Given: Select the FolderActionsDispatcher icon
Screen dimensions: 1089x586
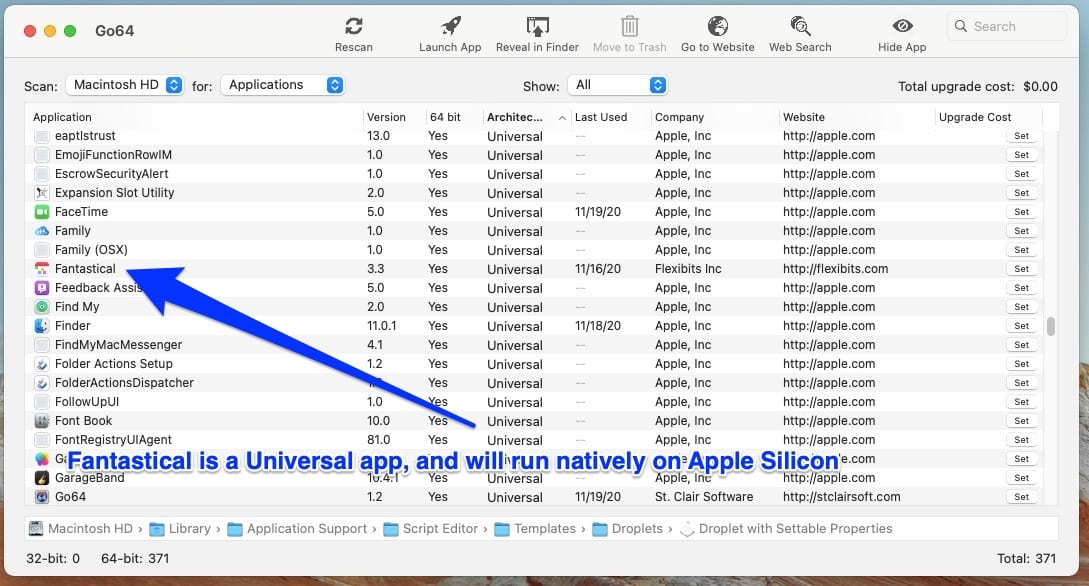Looking at the screenshot, I should pos(42,383).
